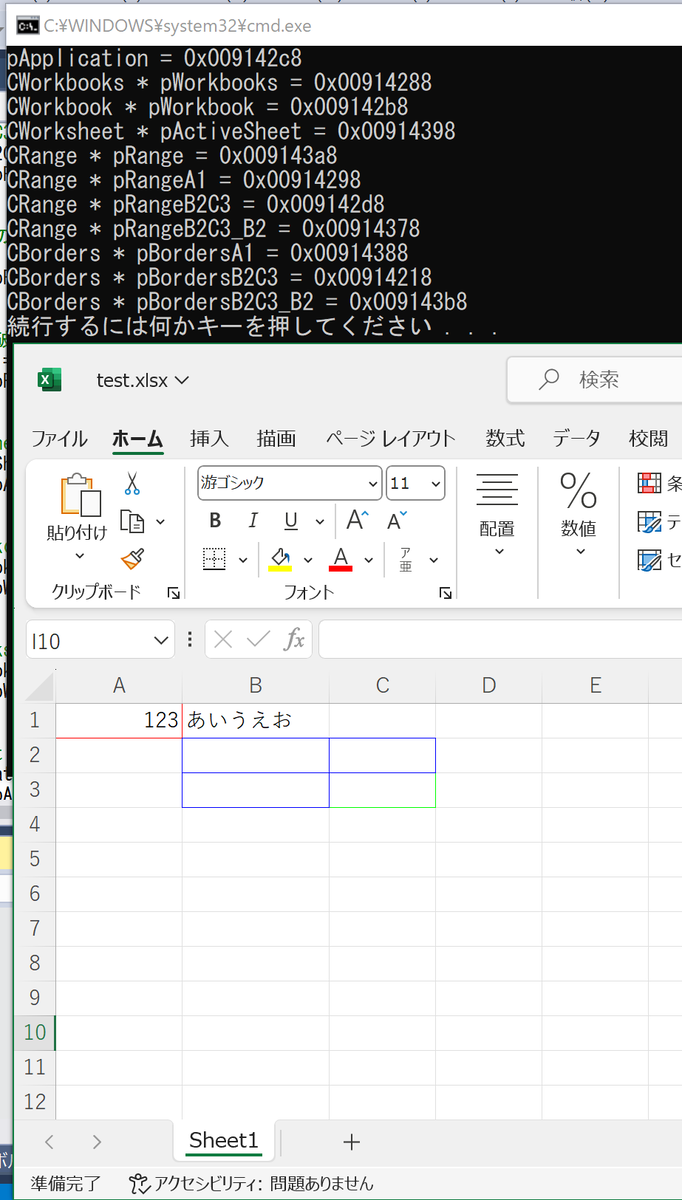This screenshot has height=1200, width=682.
Task: Click the format as table icon
Action: [x=650, y=521]
